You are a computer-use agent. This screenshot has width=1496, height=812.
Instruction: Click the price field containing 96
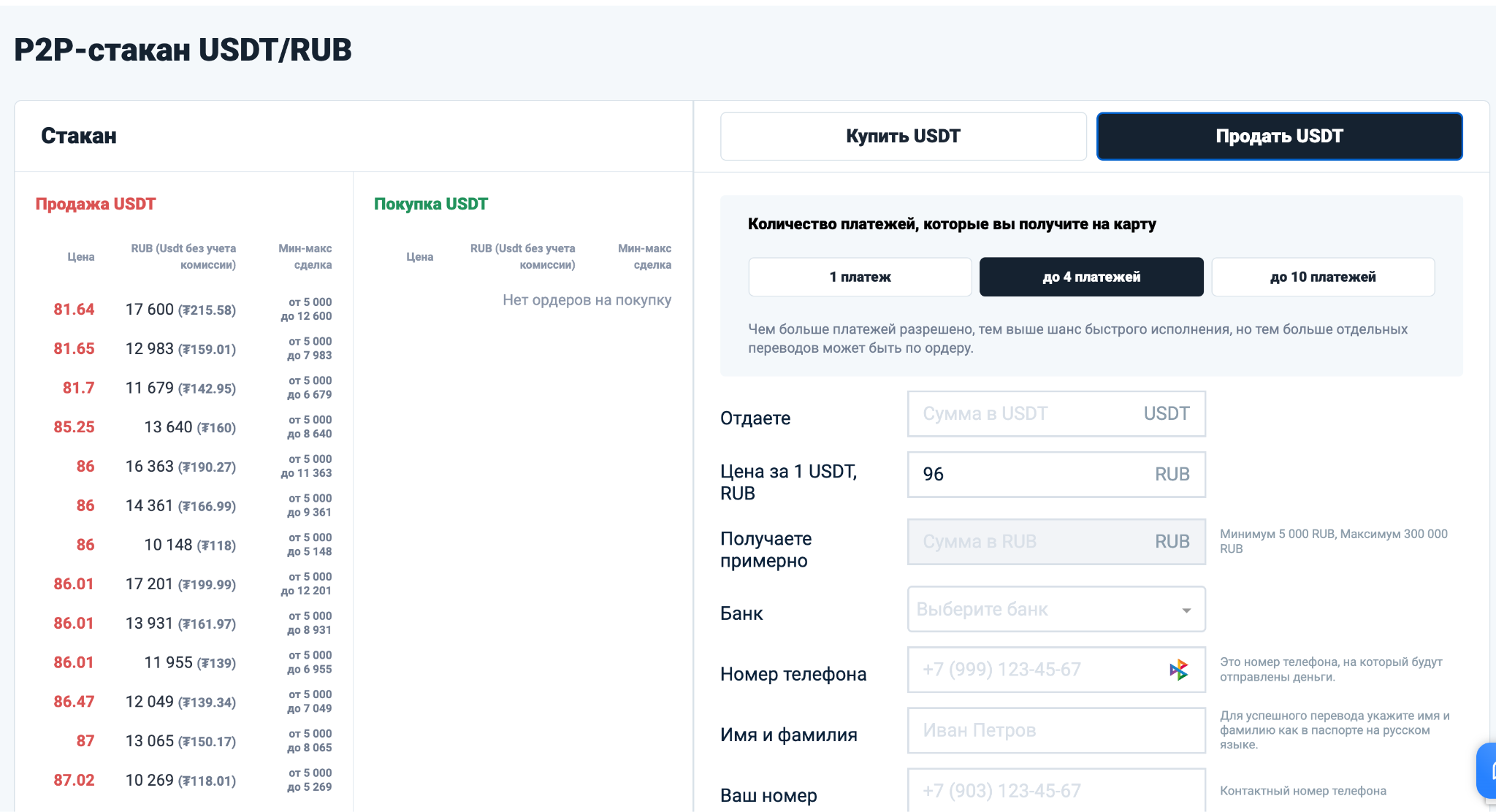coord(1056,475)
